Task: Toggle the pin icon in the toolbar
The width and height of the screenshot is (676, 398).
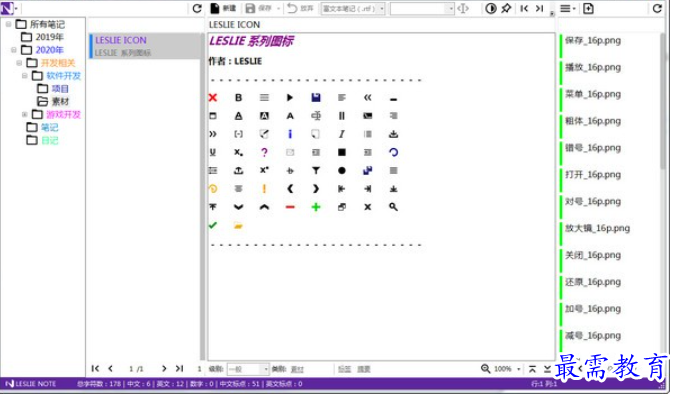Action: pyautogui.click(x=506, y=8)
